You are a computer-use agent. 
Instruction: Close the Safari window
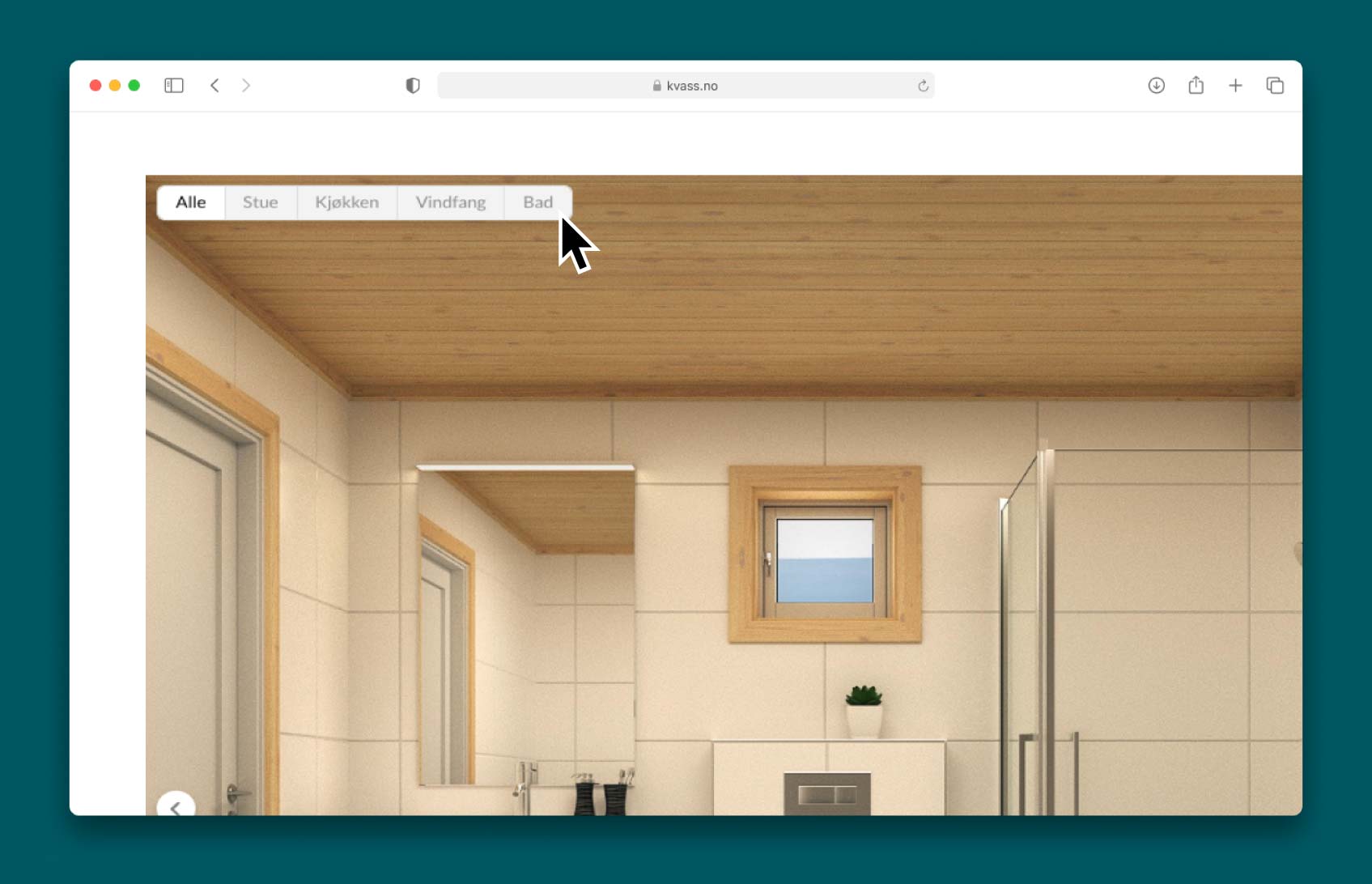point(96,86)
